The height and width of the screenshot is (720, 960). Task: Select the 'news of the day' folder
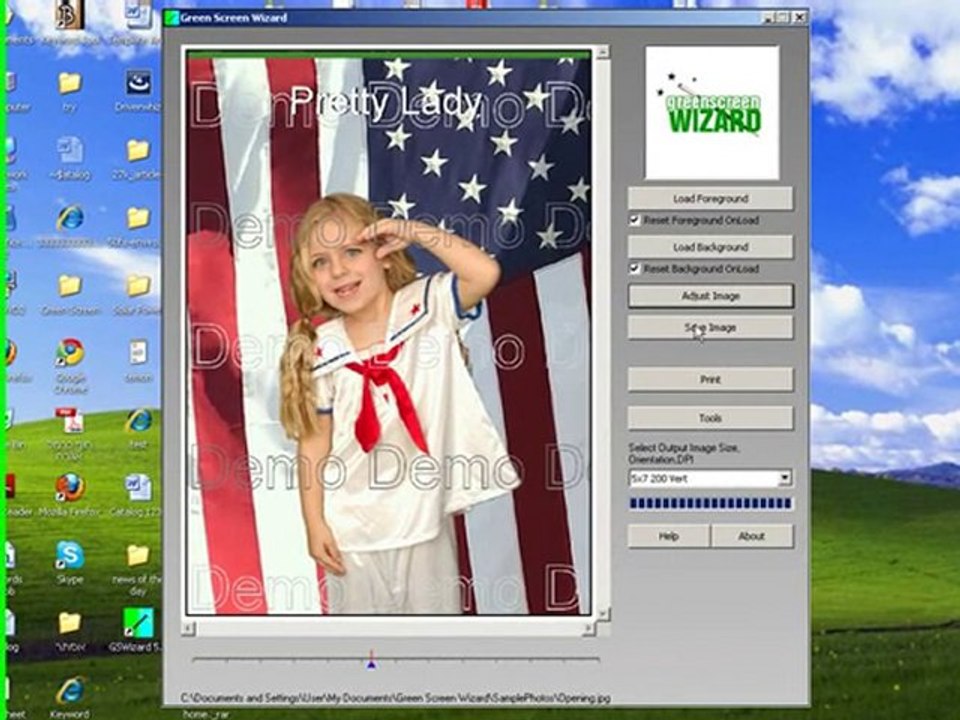[138, 555]
